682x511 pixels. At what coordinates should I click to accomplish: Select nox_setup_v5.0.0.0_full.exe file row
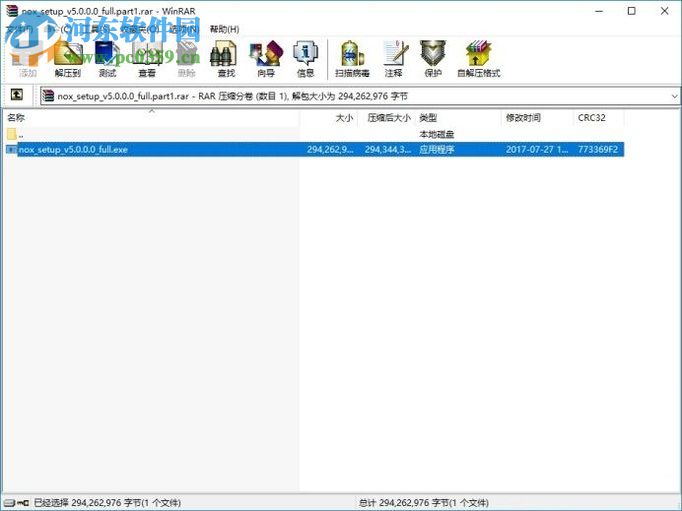pyautogui.click(x=315, y=150)
